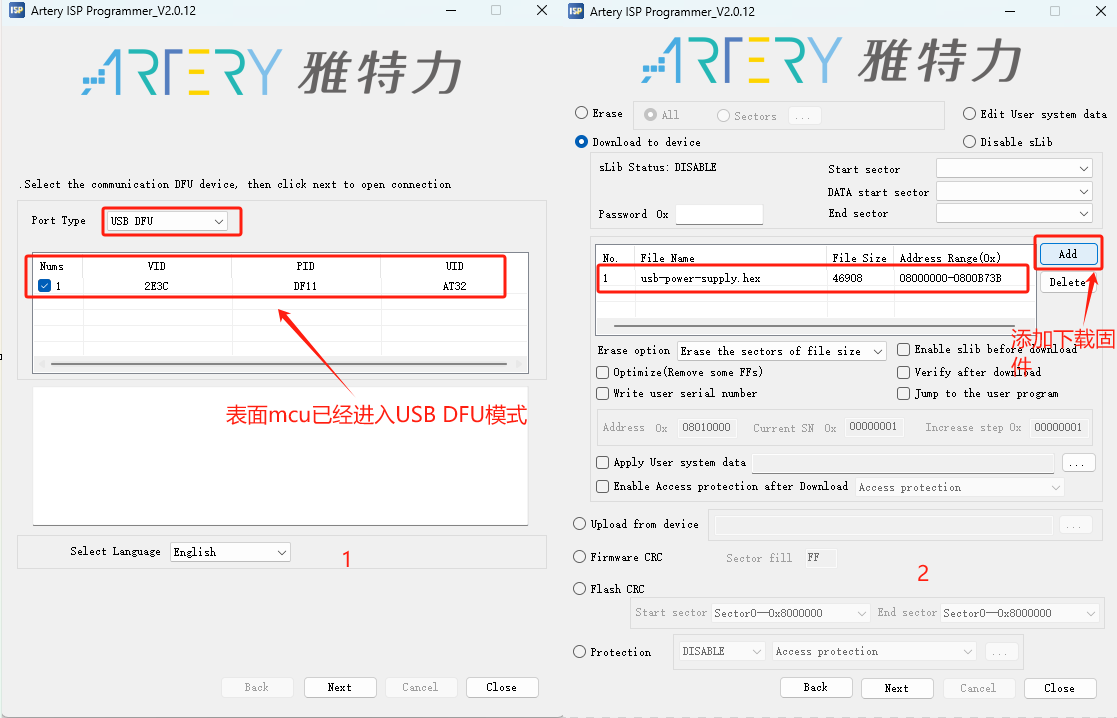Image resolution: width=1117 pixels, height=718 pixels.
Task: Select the Erase radio button
Action: pos(581,113)
